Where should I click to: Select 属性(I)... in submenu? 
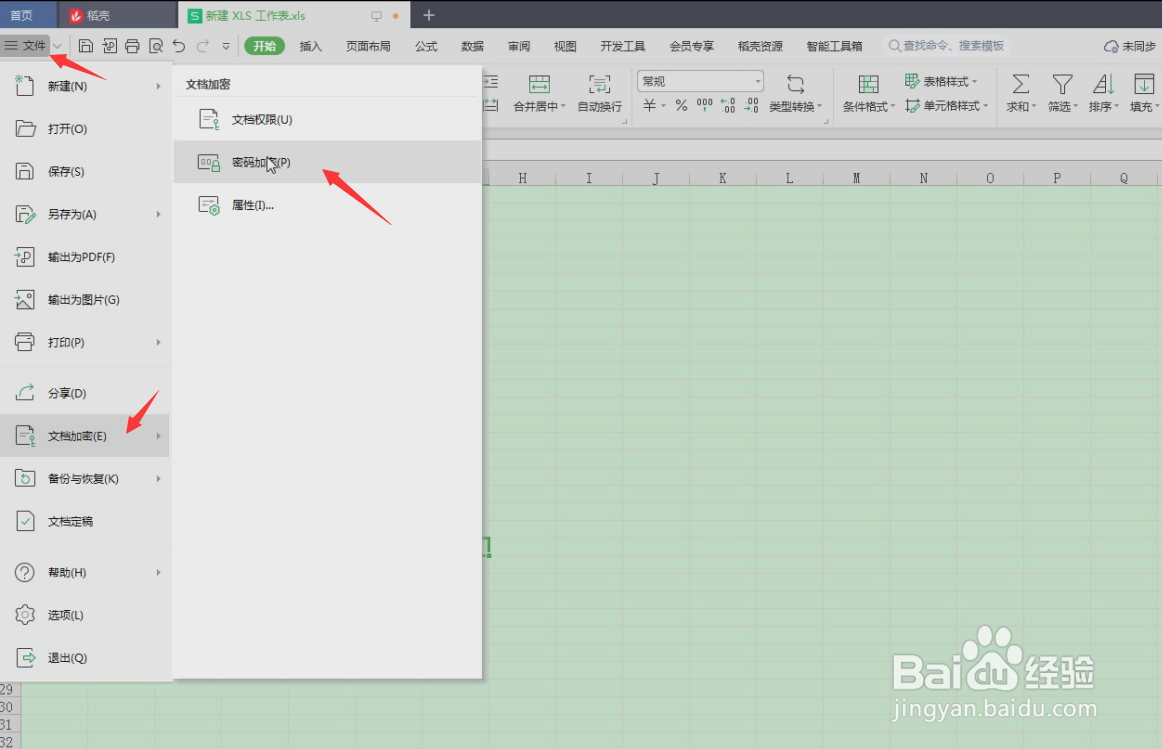[327, 205]
